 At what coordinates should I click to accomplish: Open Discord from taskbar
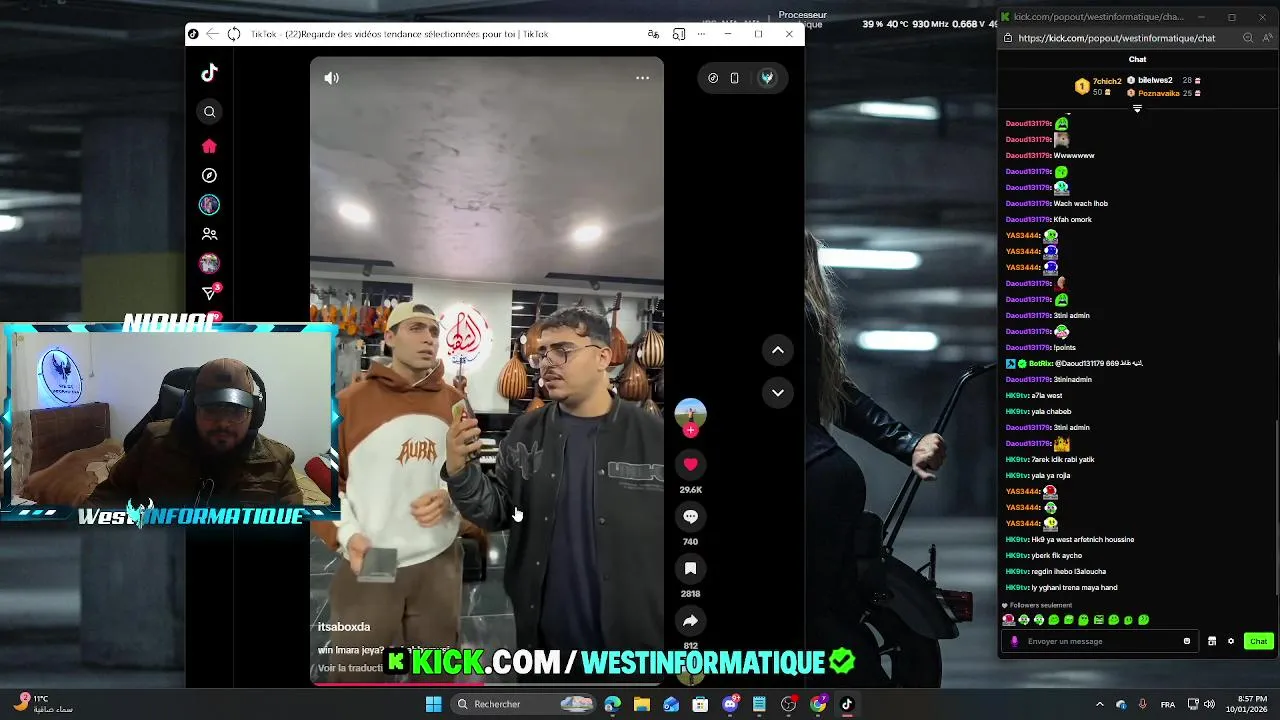730,704
